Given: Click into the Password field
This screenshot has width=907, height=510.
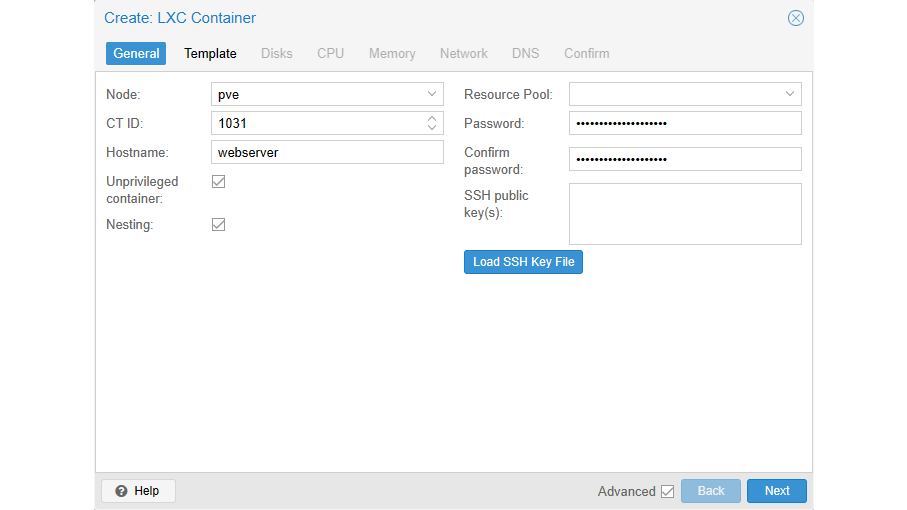Looking at the screenshot, I should (685, 123).
